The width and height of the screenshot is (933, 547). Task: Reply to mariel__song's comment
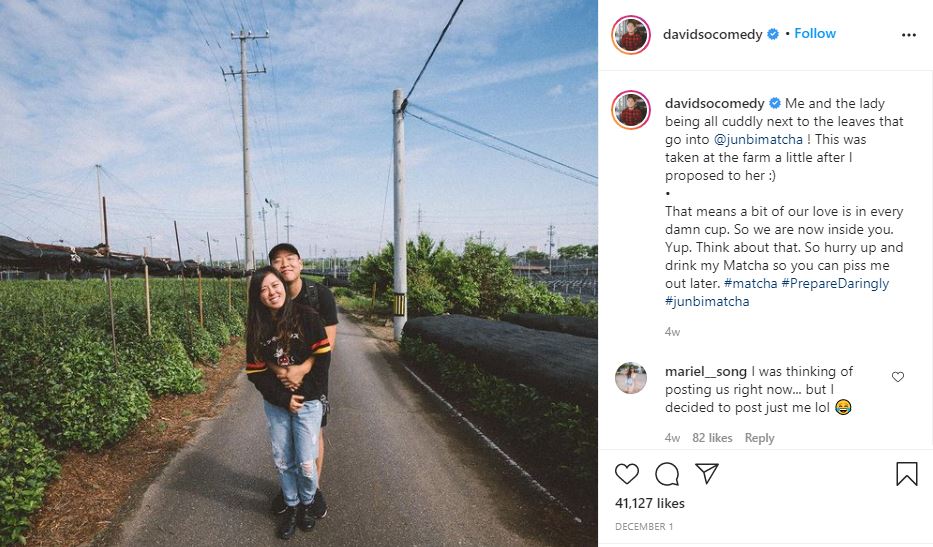(759, 438)
